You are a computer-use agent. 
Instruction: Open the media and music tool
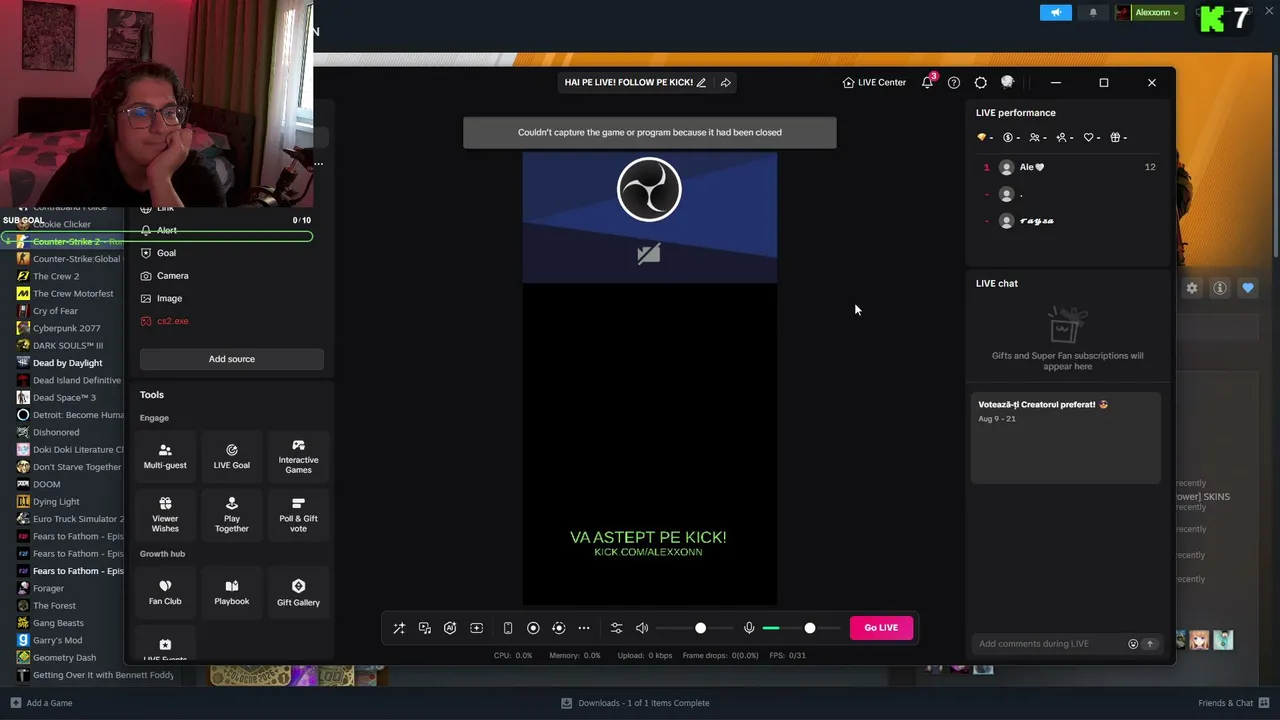point(425,628)
